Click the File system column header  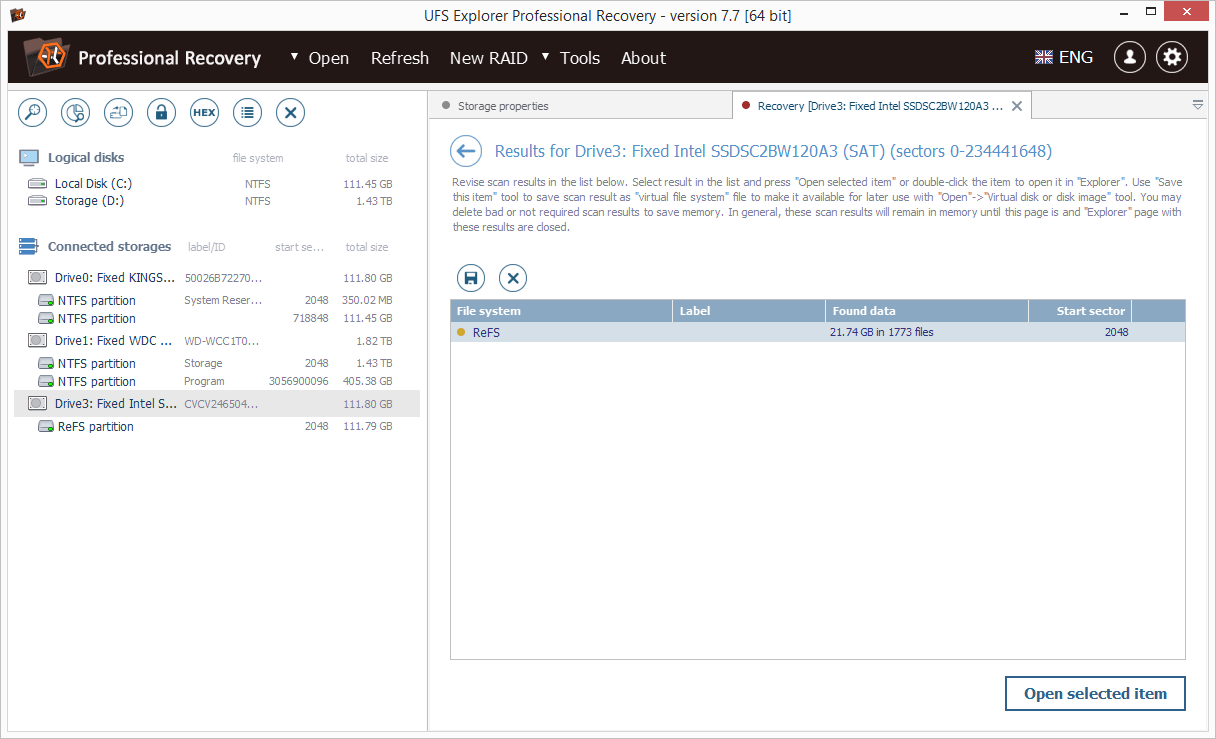coord(562,311)
